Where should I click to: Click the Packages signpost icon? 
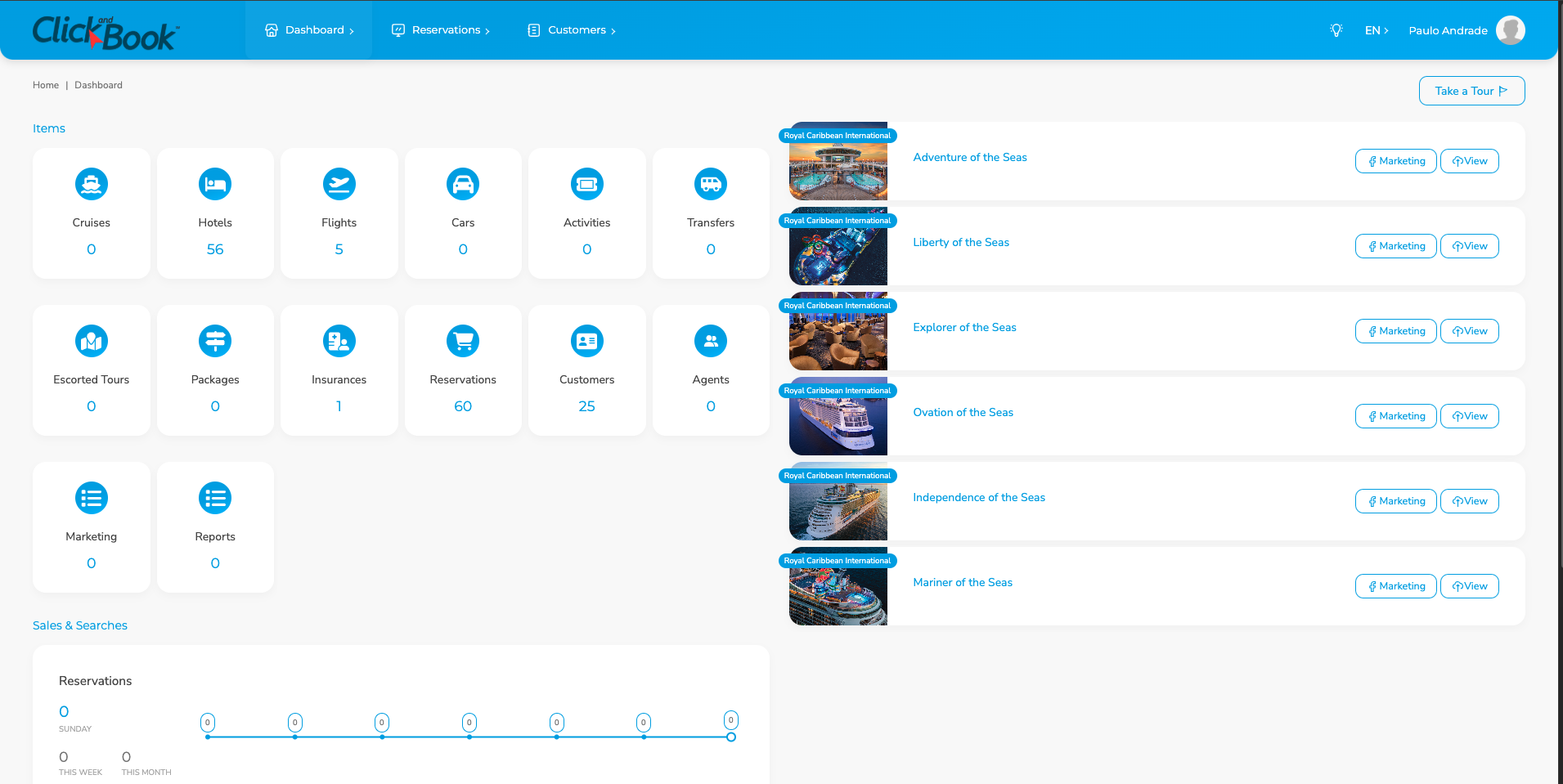tap(215, 341)
